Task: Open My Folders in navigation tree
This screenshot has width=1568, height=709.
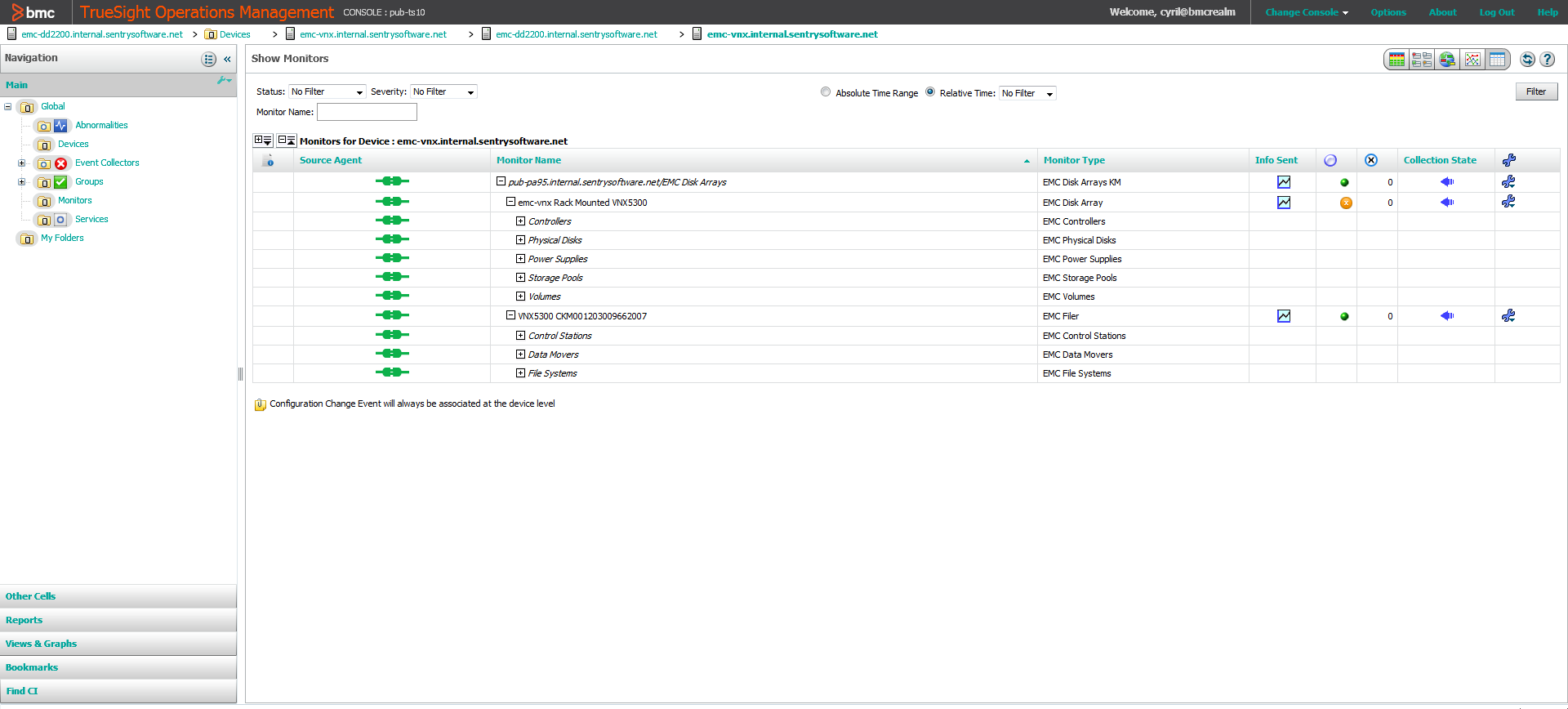Action: click(x=62, y=238)
